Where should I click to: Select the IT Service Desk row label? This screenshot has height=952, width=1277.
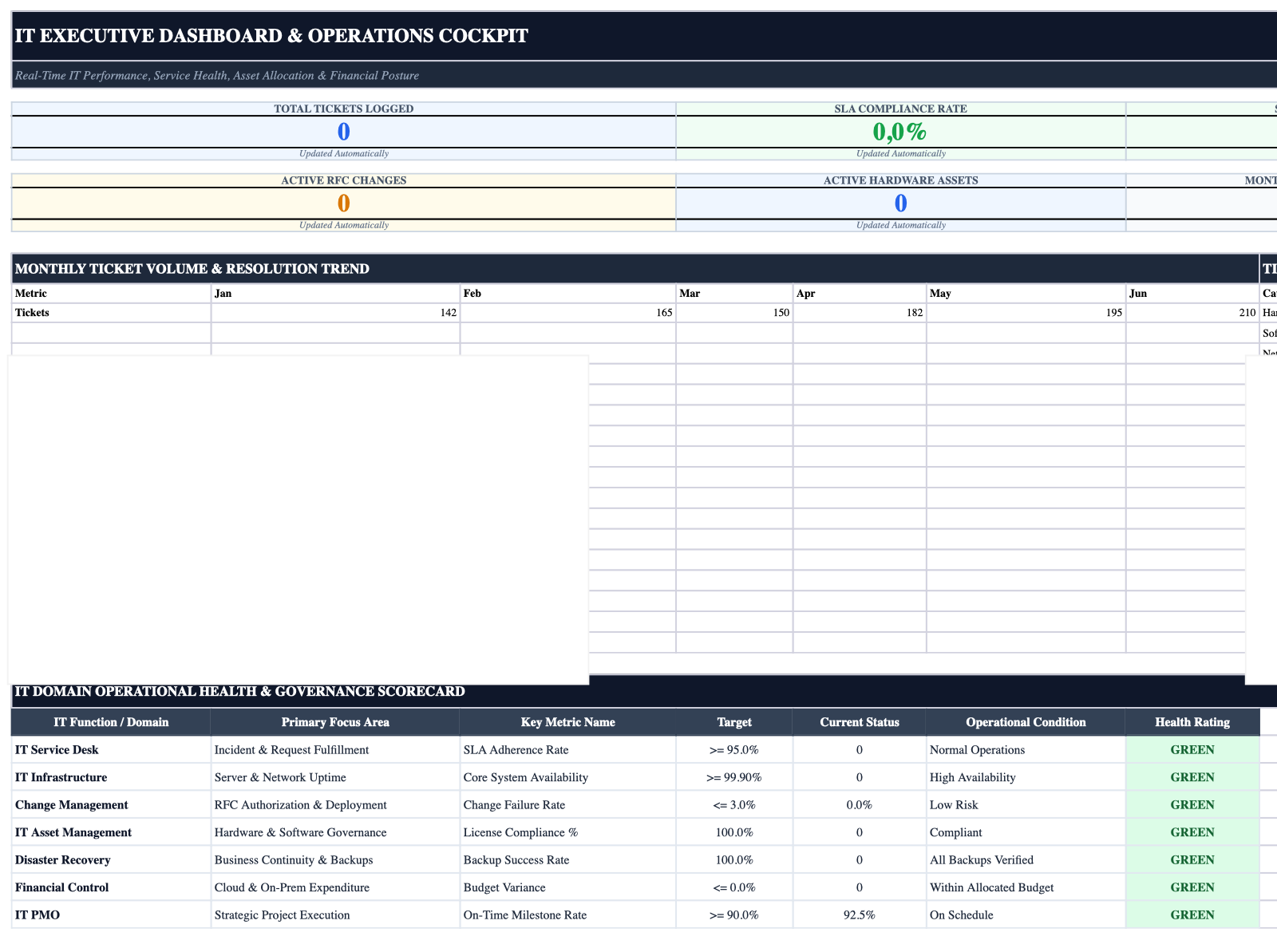[x=111, y=750]
